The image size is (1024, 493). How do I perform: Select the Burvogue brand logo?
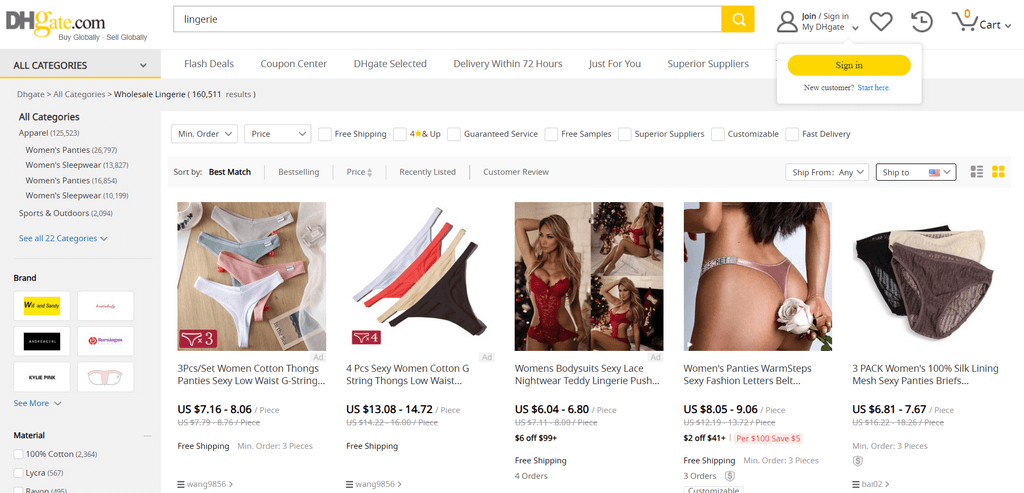[105, 341]
